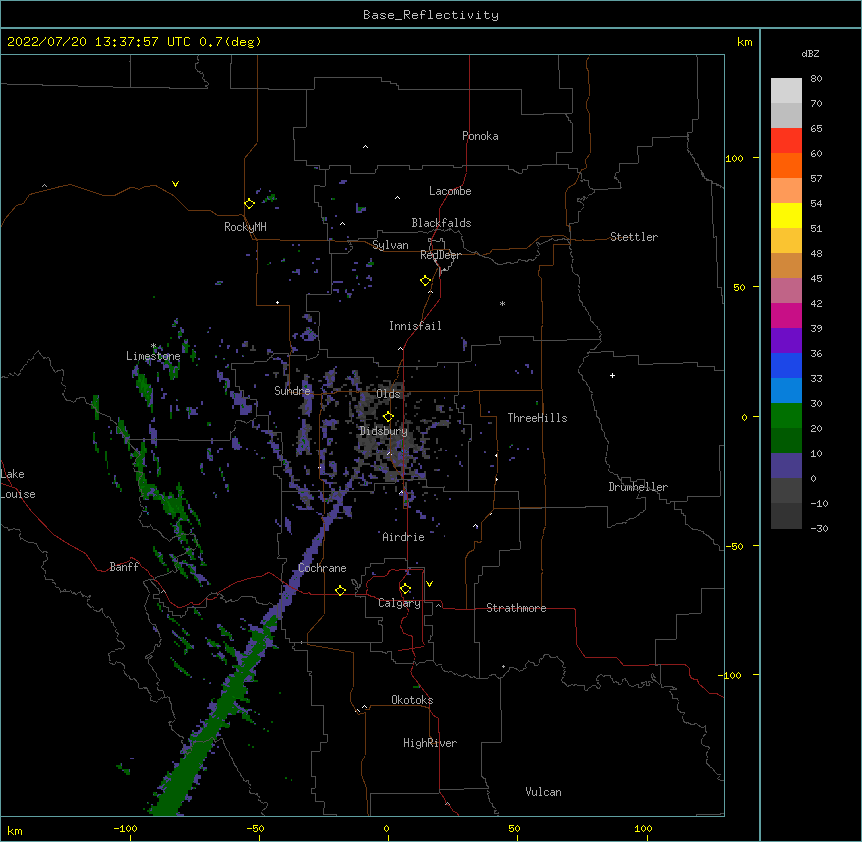
Task: Click the Limestone label
Action: coord(153,356)
